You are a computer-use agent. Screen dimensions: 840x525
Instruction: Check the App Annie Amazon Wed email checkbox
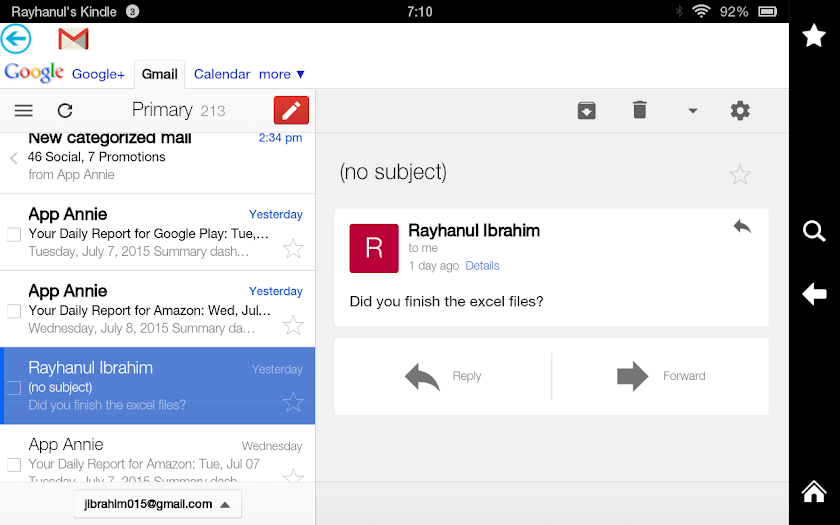tap(14, 311)
